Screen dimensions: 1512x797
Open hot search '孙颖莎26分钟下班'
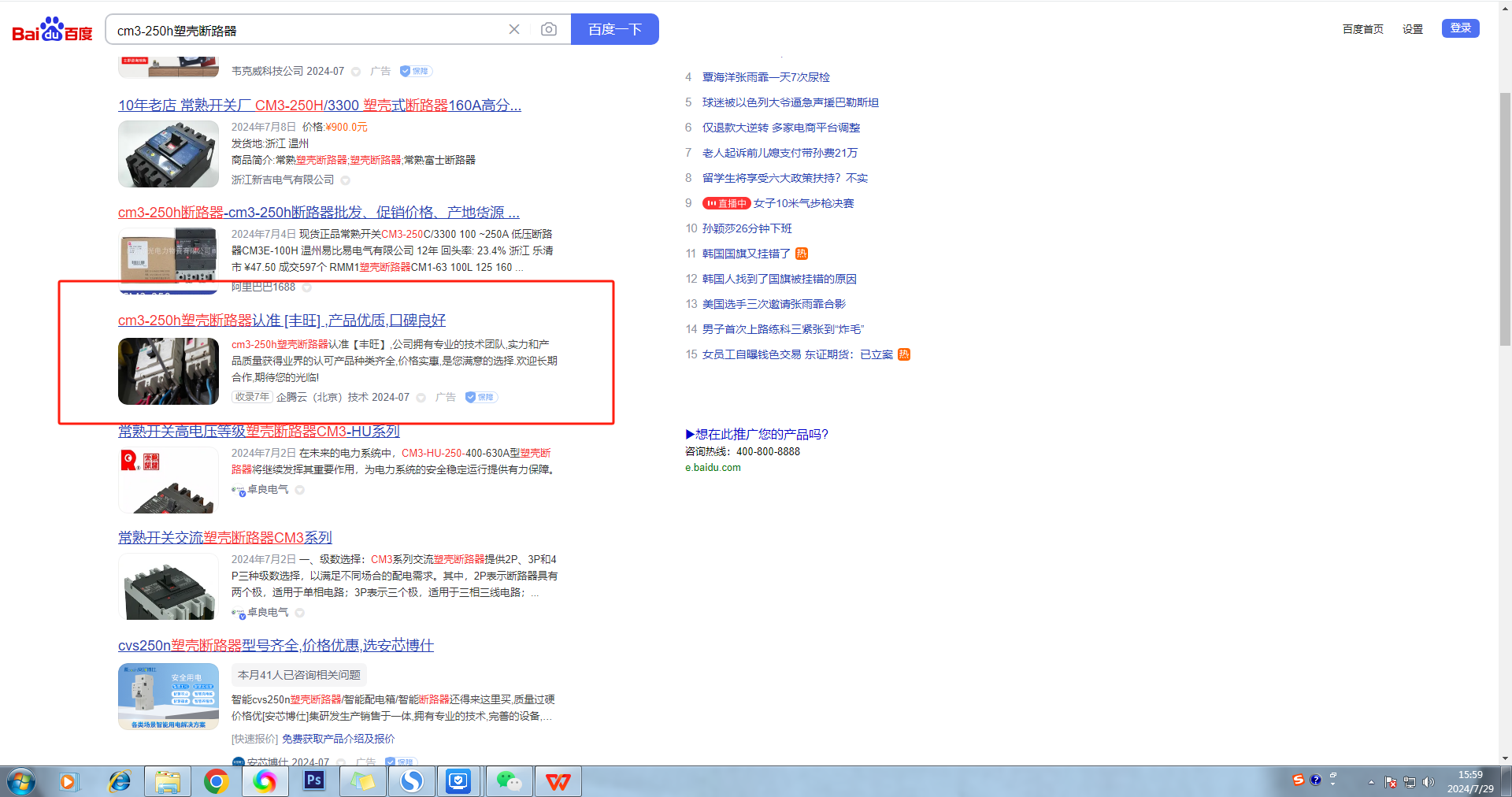[x=747, y=228]
